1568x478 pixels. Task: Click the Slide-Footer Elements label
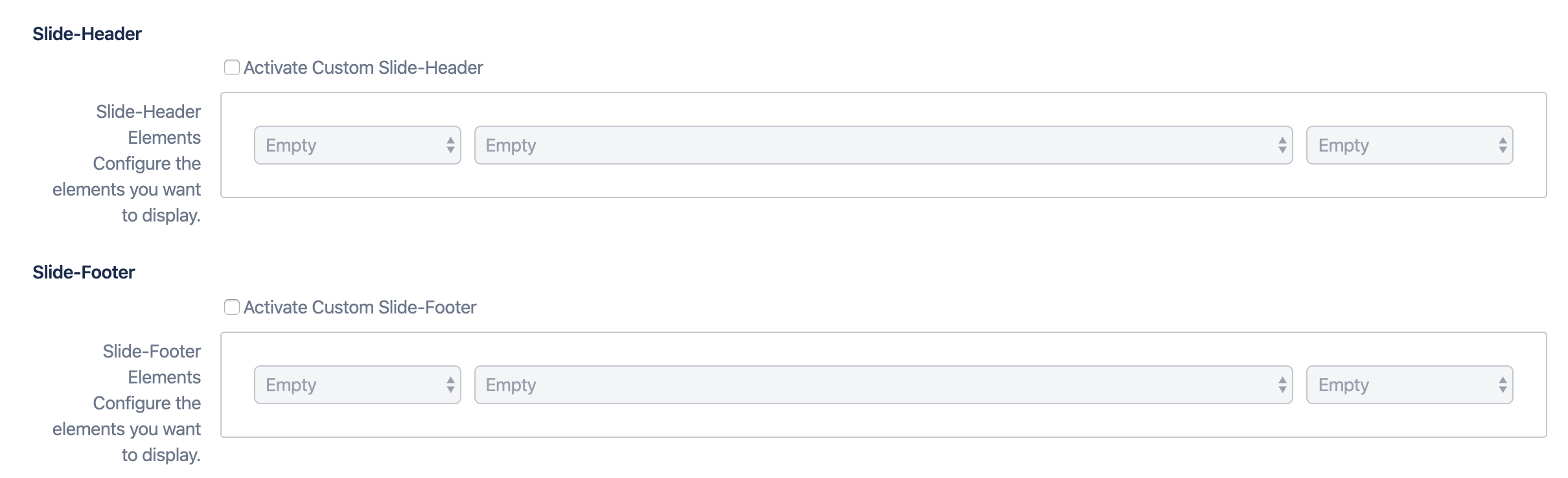[x=151, y=363]
